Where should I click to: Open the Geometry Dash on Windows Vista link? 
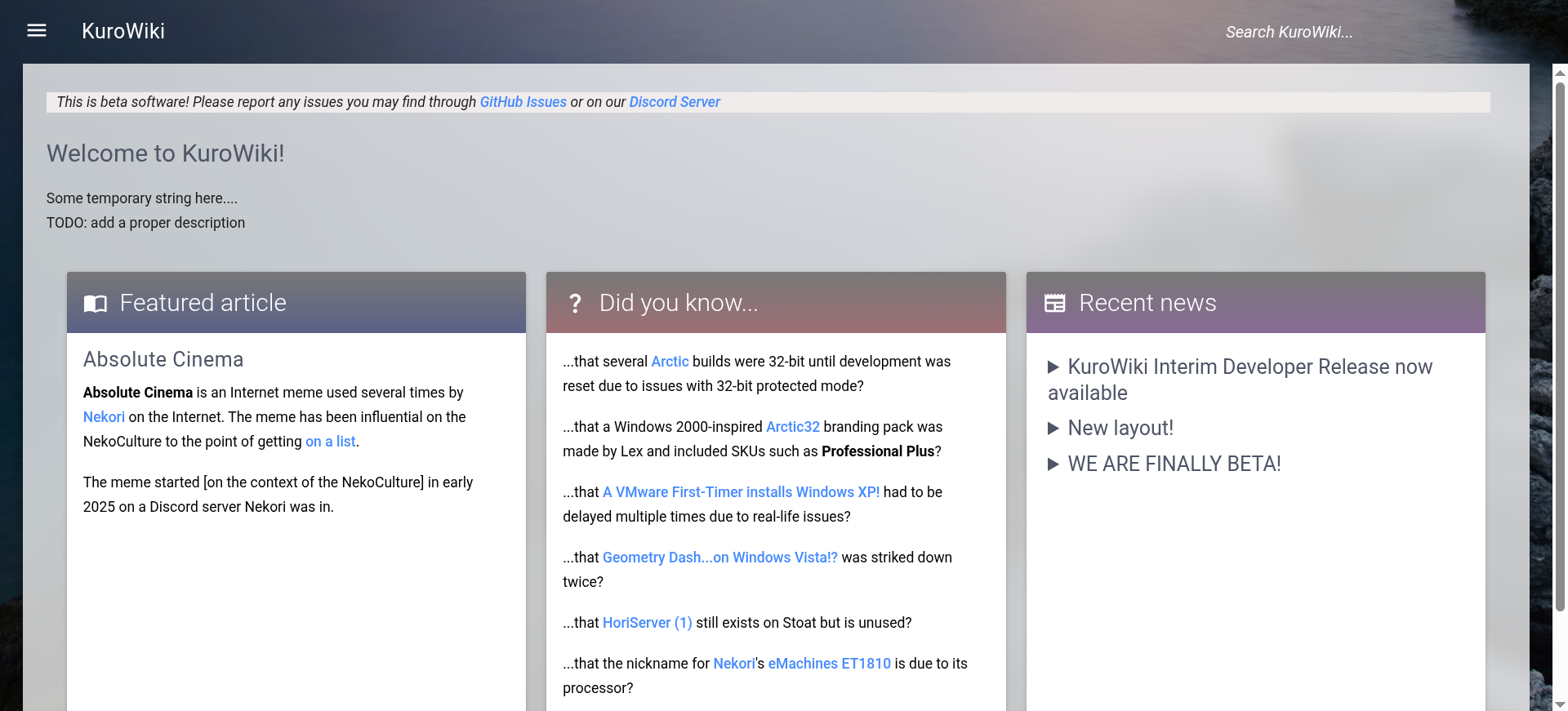tap(719, 558)
